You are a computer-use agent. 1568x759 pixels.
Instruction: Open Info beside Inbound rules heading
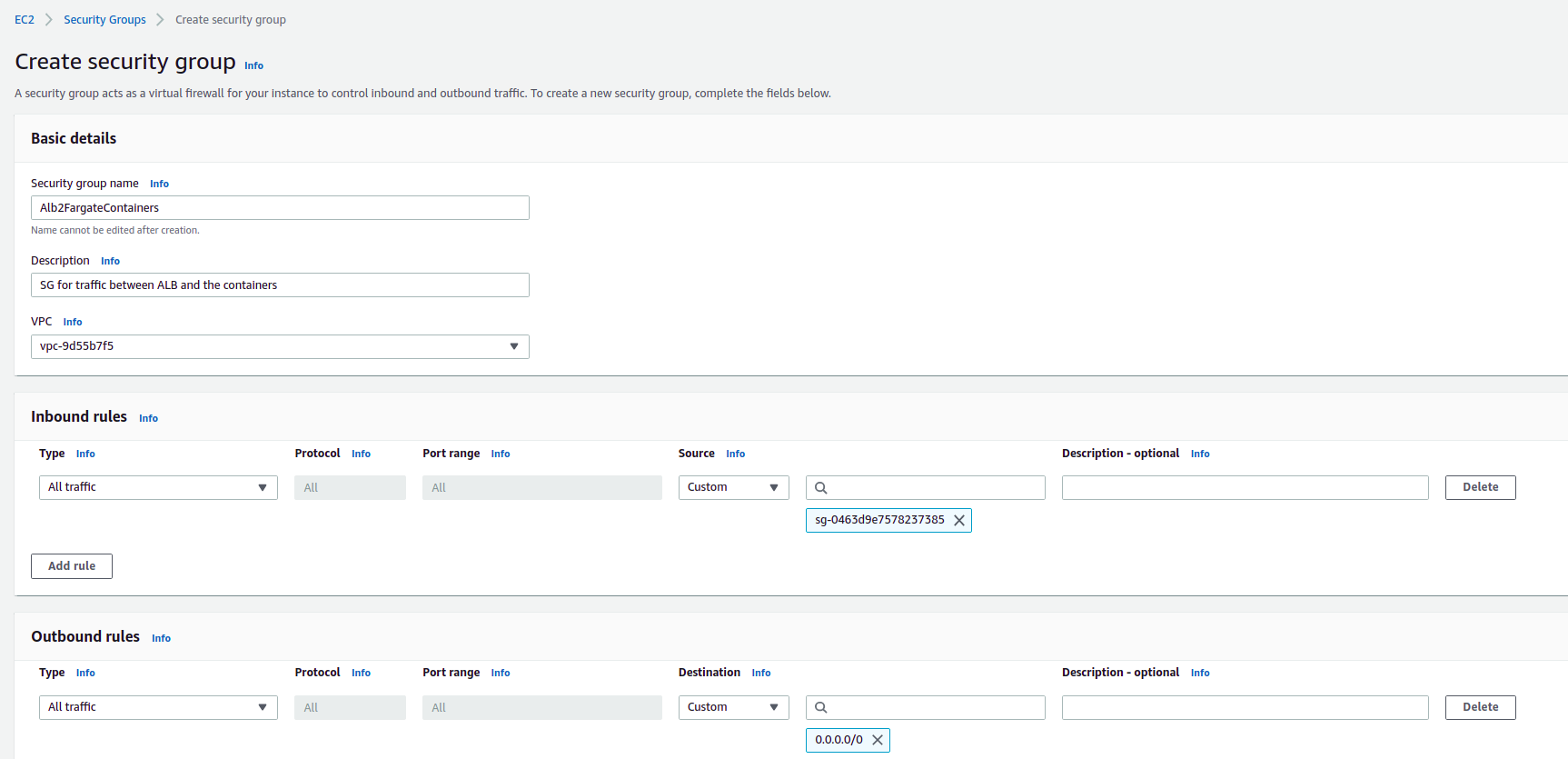point(148,418)
